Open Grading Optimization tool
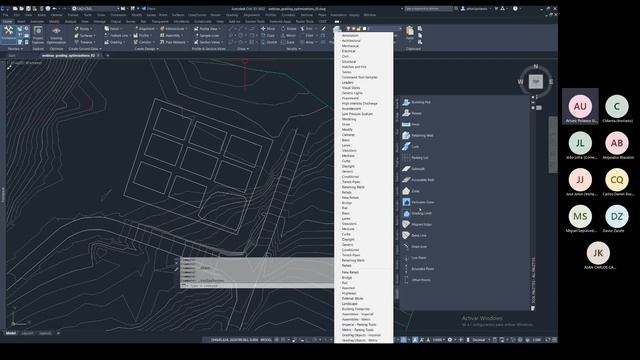The height and width of the screenshot is (360, 640). pos(56,36)
